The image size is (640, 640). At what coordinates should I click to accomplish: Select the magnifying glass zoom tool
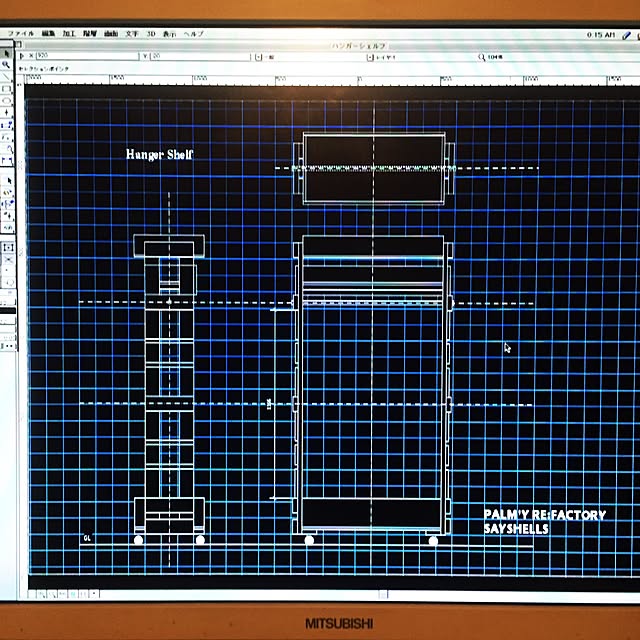point(6,65)
